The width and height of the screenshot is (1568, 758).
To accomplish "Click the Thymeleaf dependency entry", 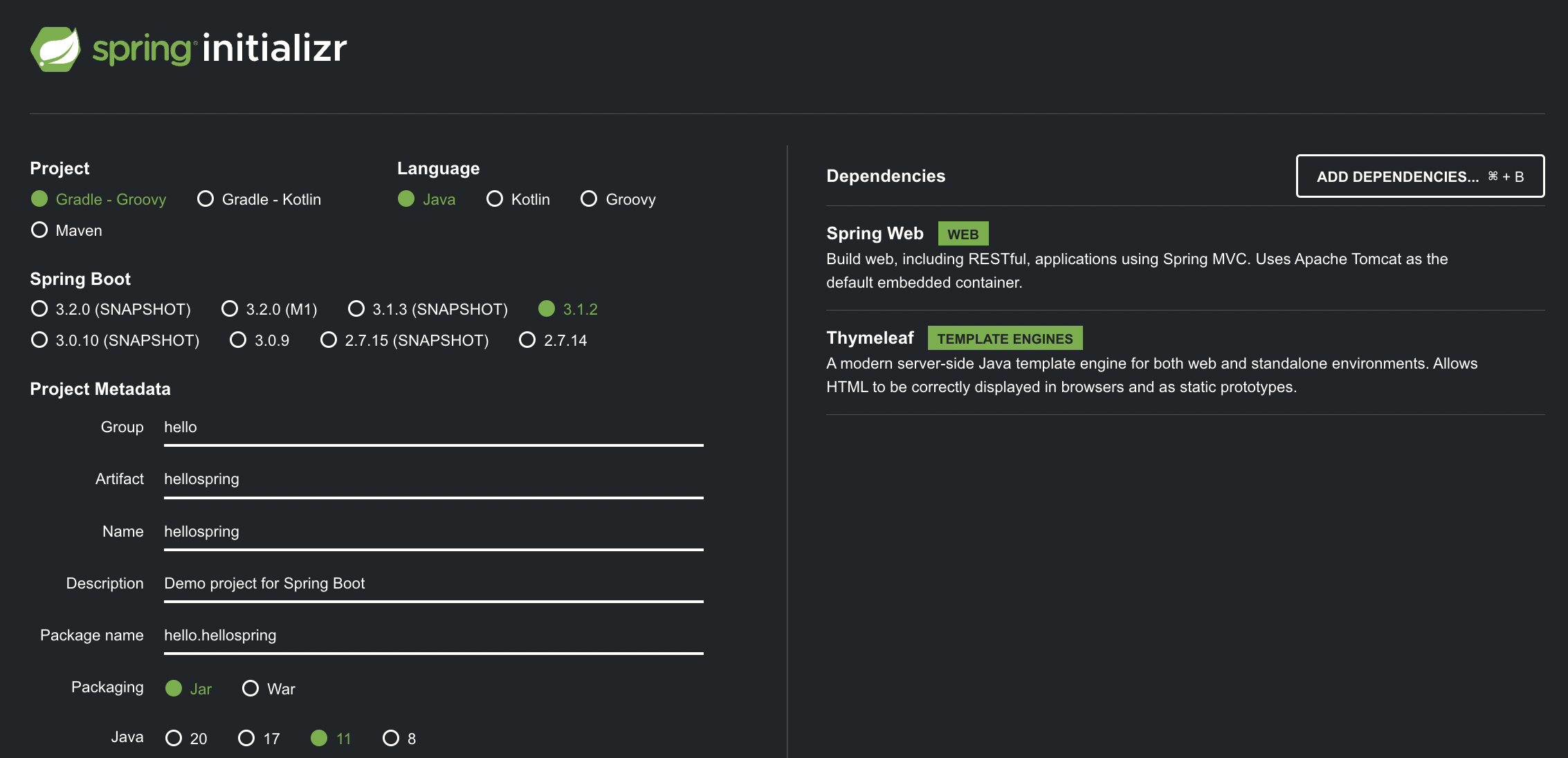I will point(870,338).
